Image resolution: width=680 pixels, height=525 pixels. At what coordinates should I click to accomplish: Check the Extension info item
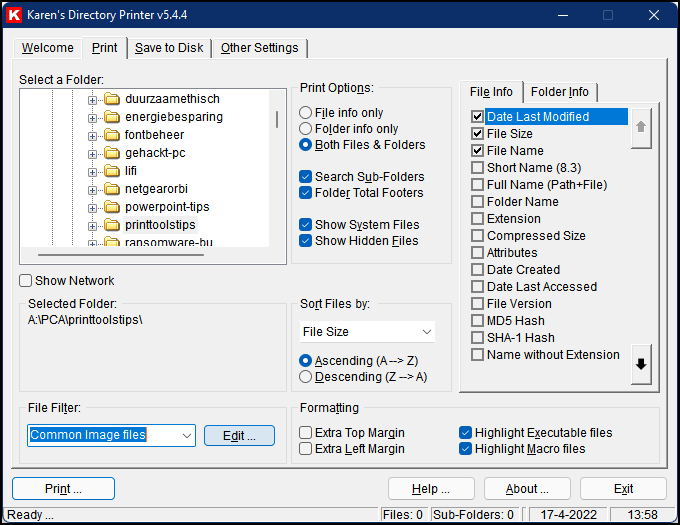click(x=477, y=219)
